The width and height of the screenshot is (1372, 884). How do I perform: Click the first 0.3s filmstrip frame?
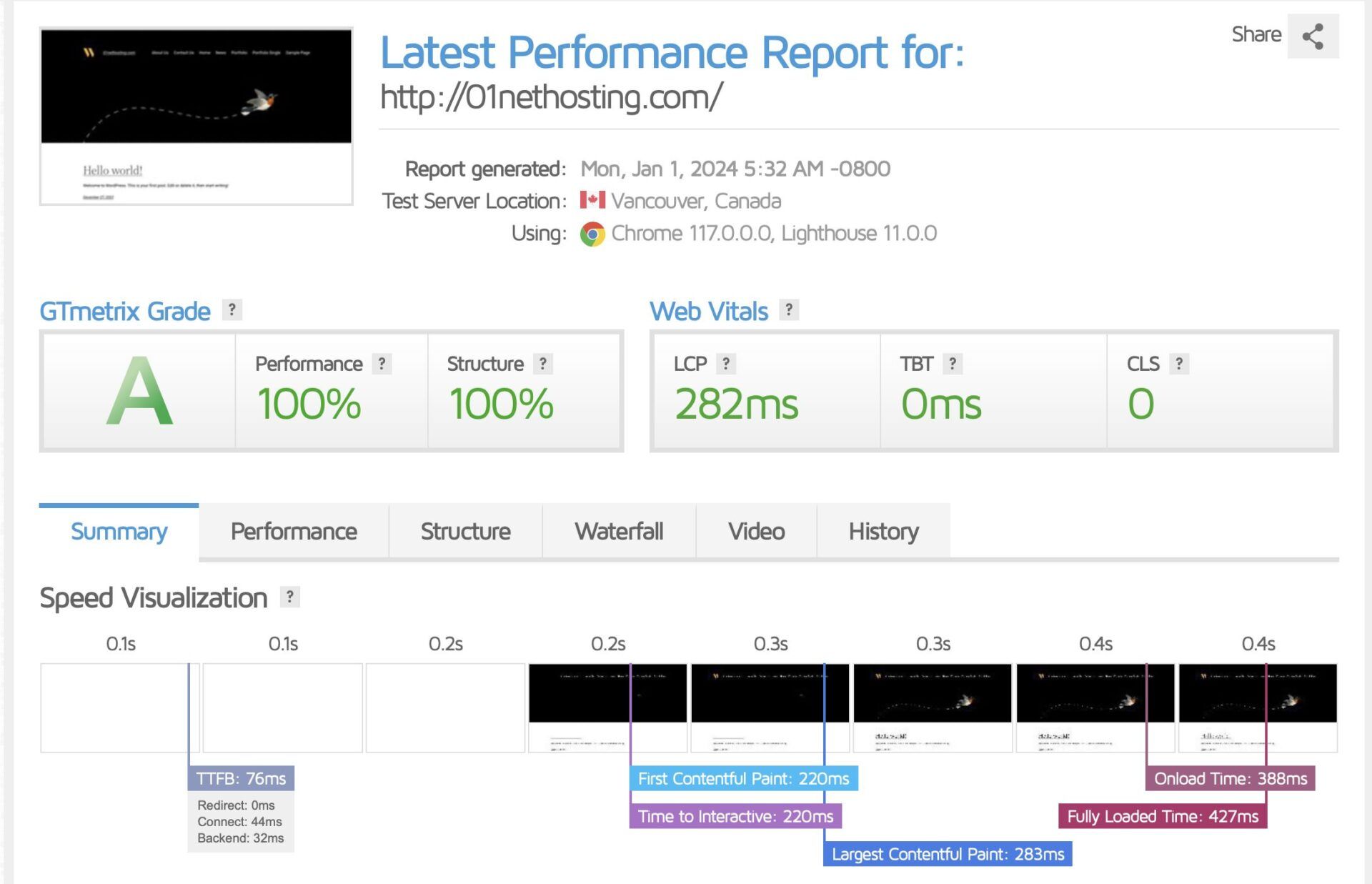(x=770, y=707)
